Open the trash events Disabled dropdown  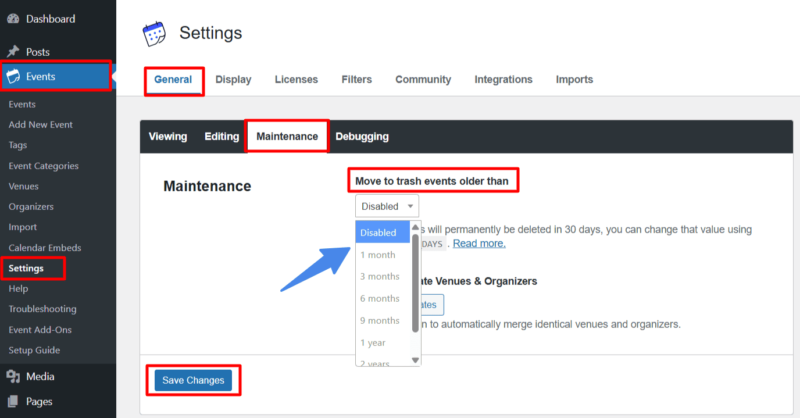click(387, 206)
